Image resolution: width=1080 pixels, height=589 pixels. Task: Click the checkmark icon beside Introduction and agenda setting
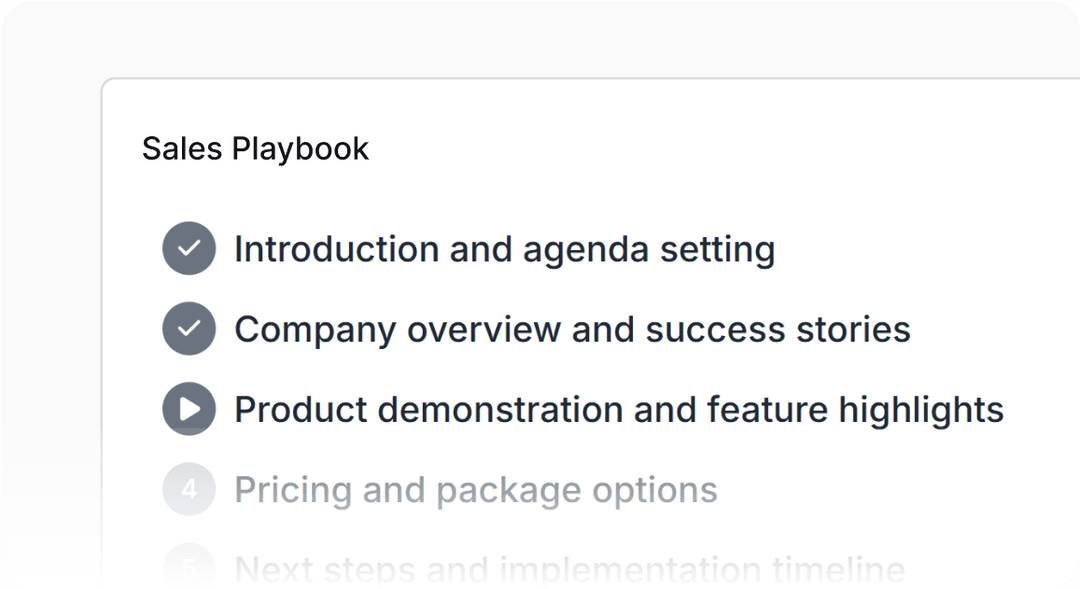pos(189,248)
